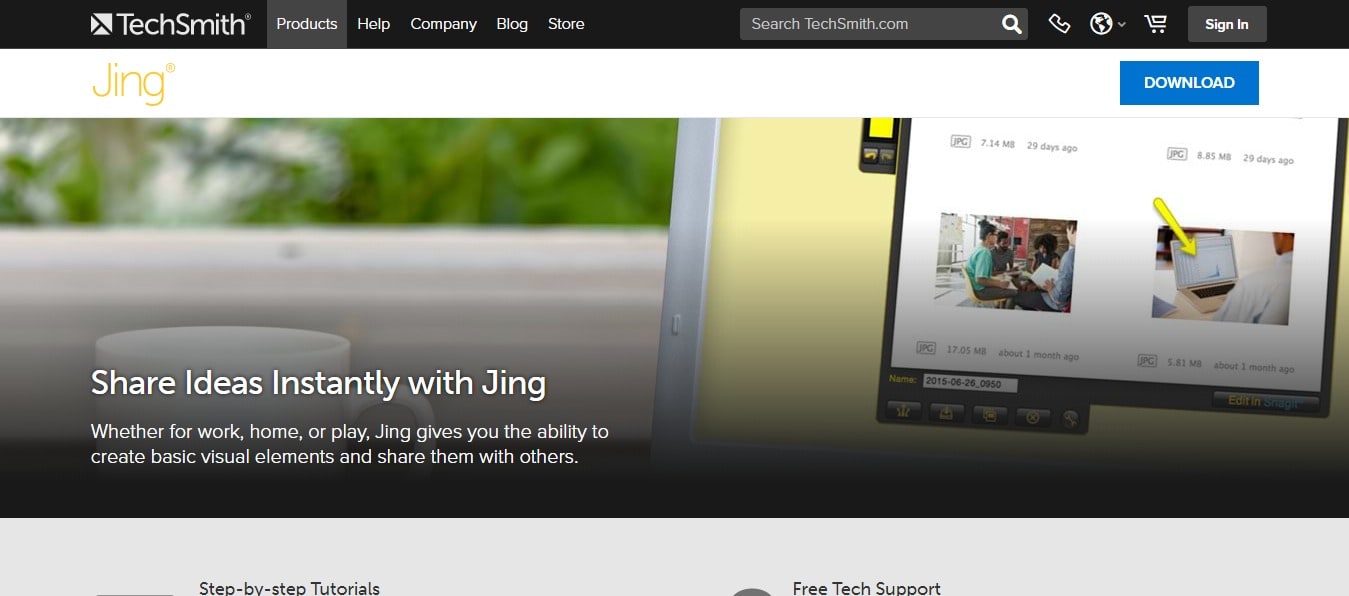1349x596 pixels.
Task: Click the blue DOWNLOAD button
Action: [x=1189, y=83]
